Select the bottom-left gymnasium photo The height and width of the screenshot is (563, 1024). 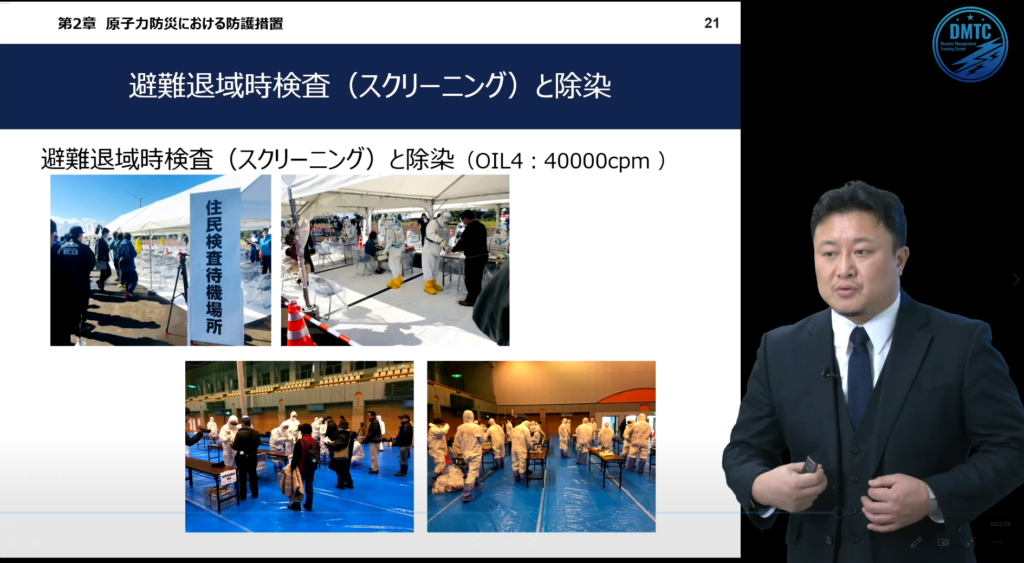299,446
